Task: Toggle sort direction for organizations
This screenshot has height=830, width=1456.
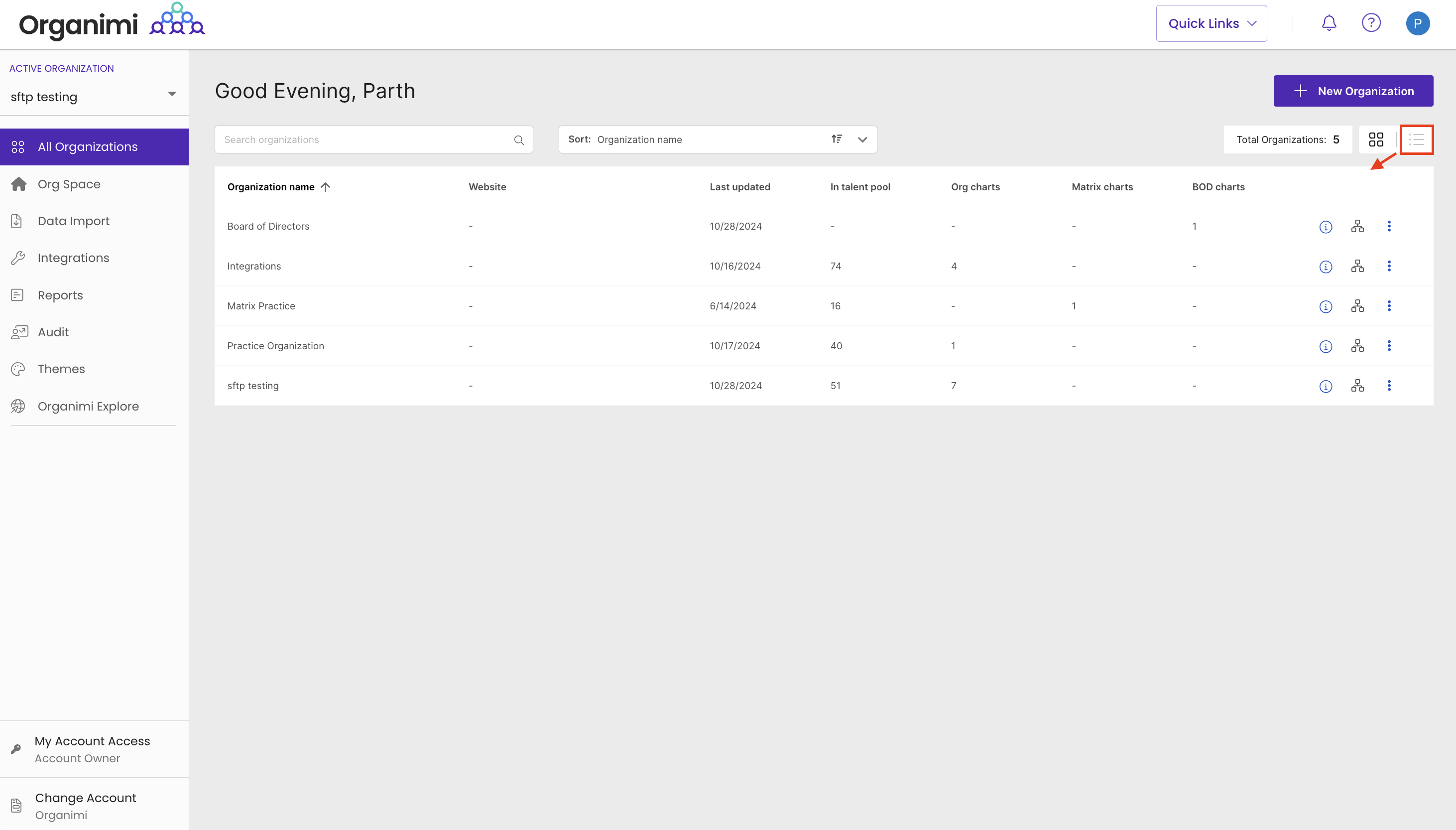Action: [836, 139]
